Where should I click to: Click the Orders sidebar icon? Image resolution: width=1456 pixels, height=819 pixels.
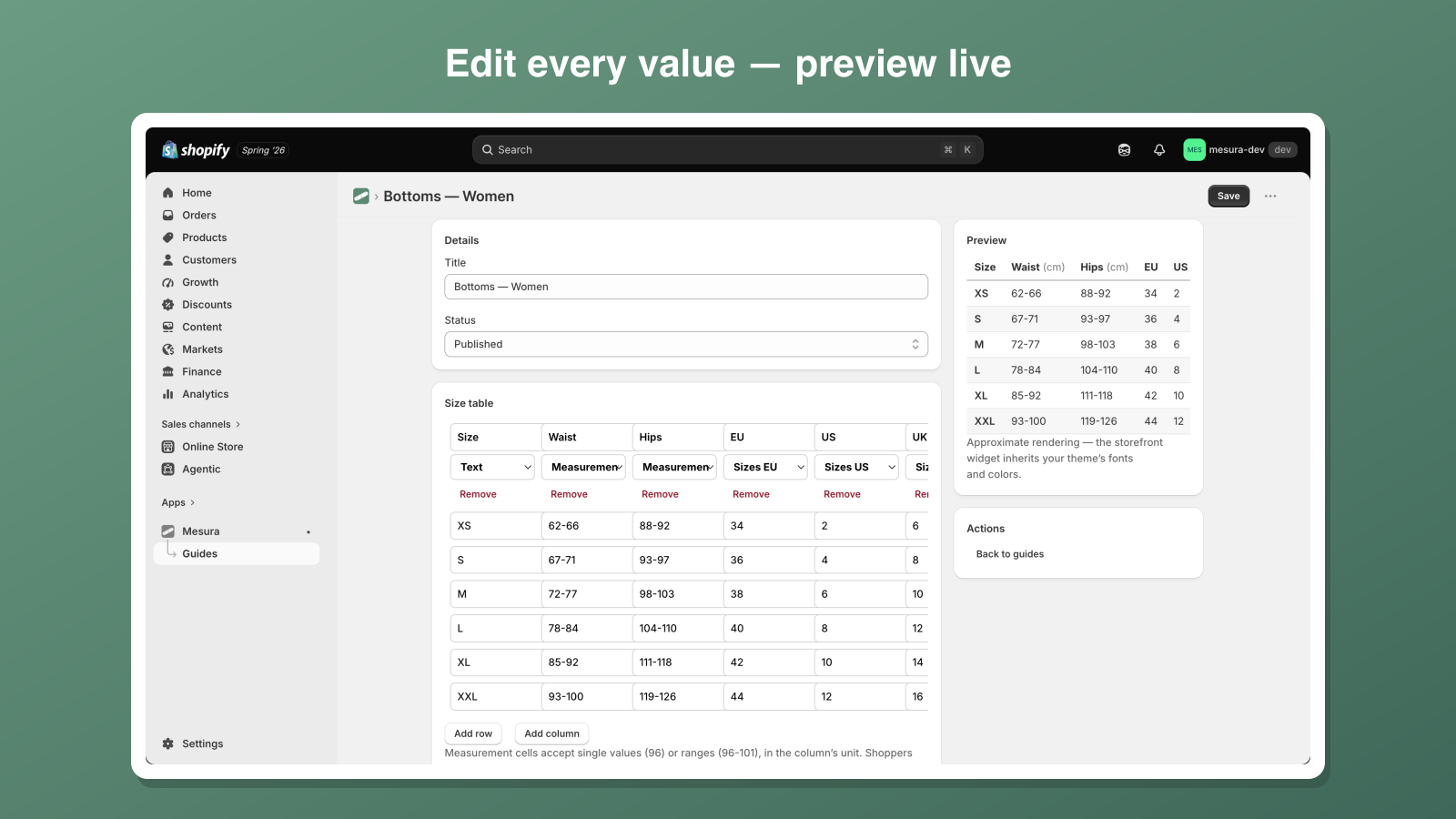pyautogui.click(x=167, y=216)
